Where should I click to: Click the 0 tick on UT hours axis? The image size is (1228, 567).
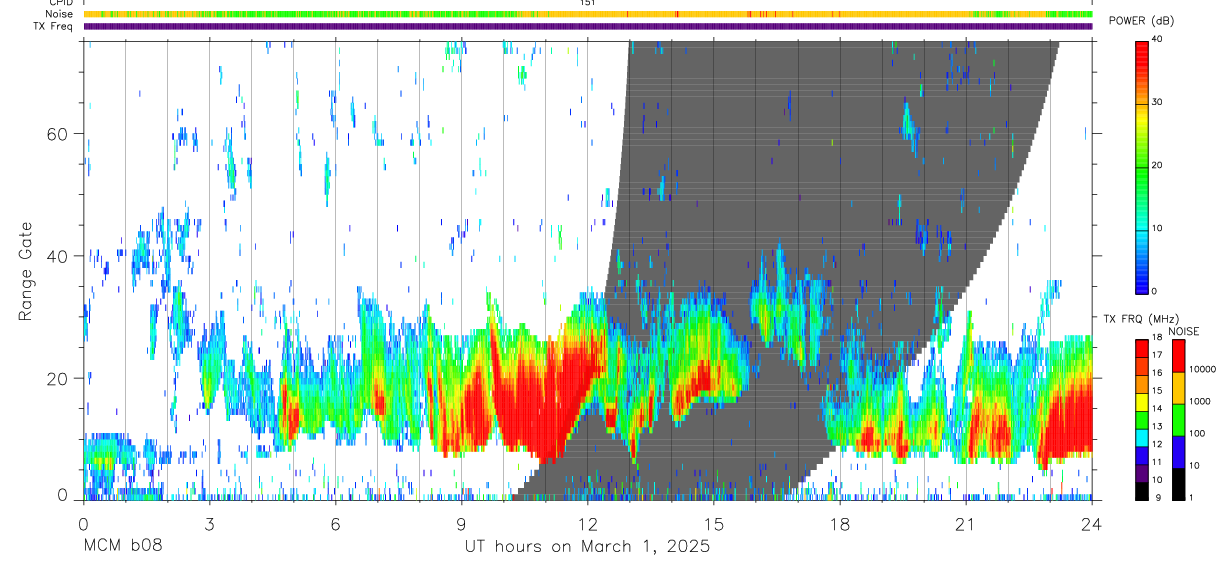(x=83, y=524)
